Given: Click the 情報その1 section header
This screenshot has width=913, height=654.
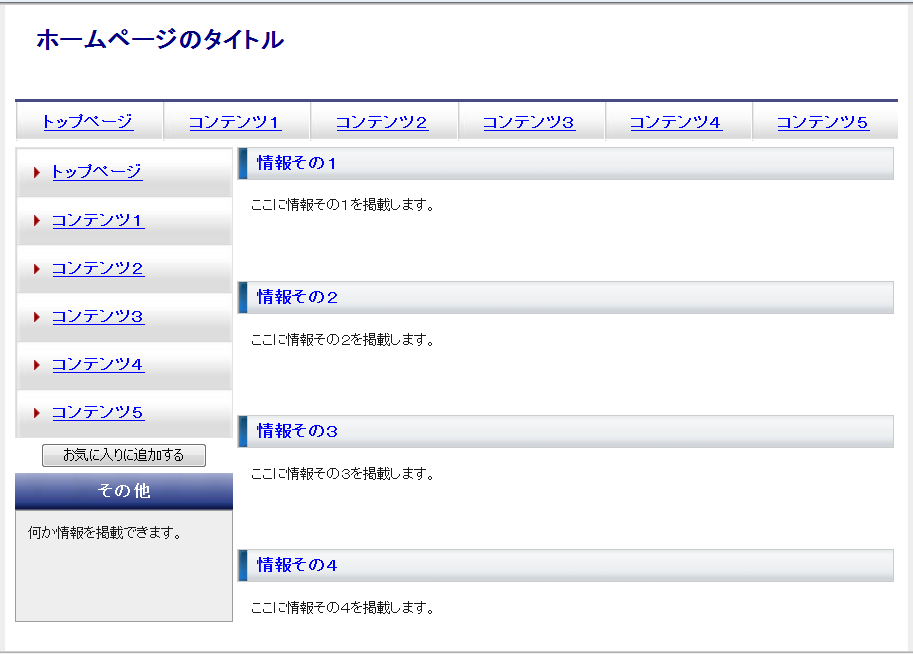Looking at the screenshot, I should 297,163.
